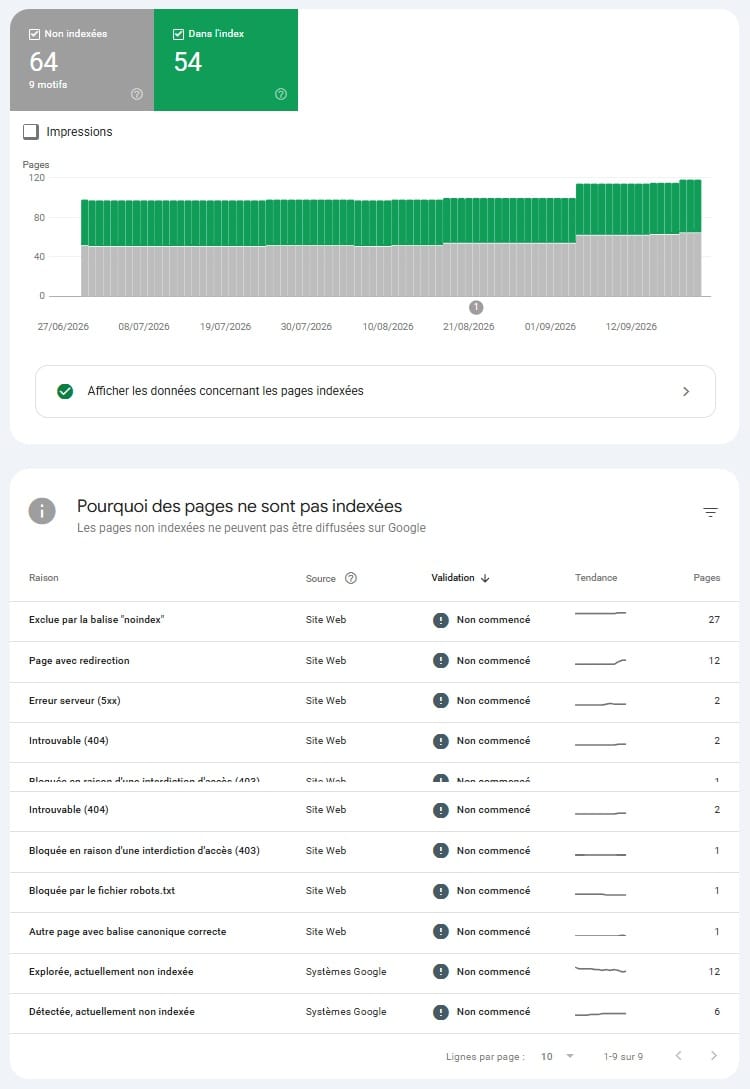Click the annotation marker 1 under the chart

[476, 307]
